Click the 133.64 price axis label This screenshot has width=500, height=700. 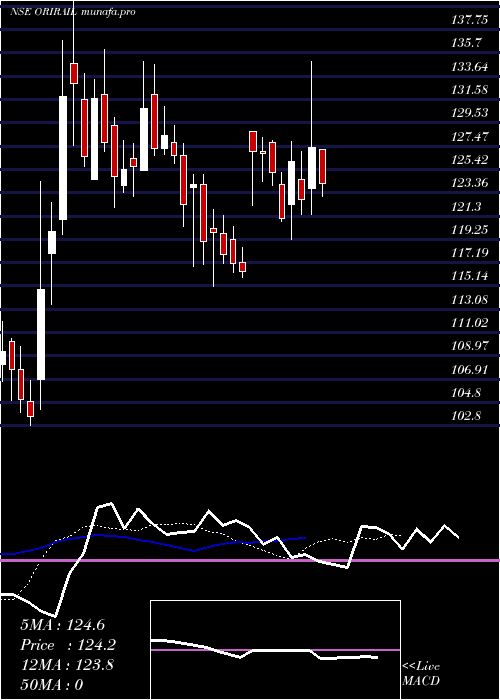[x=470, y=67]
